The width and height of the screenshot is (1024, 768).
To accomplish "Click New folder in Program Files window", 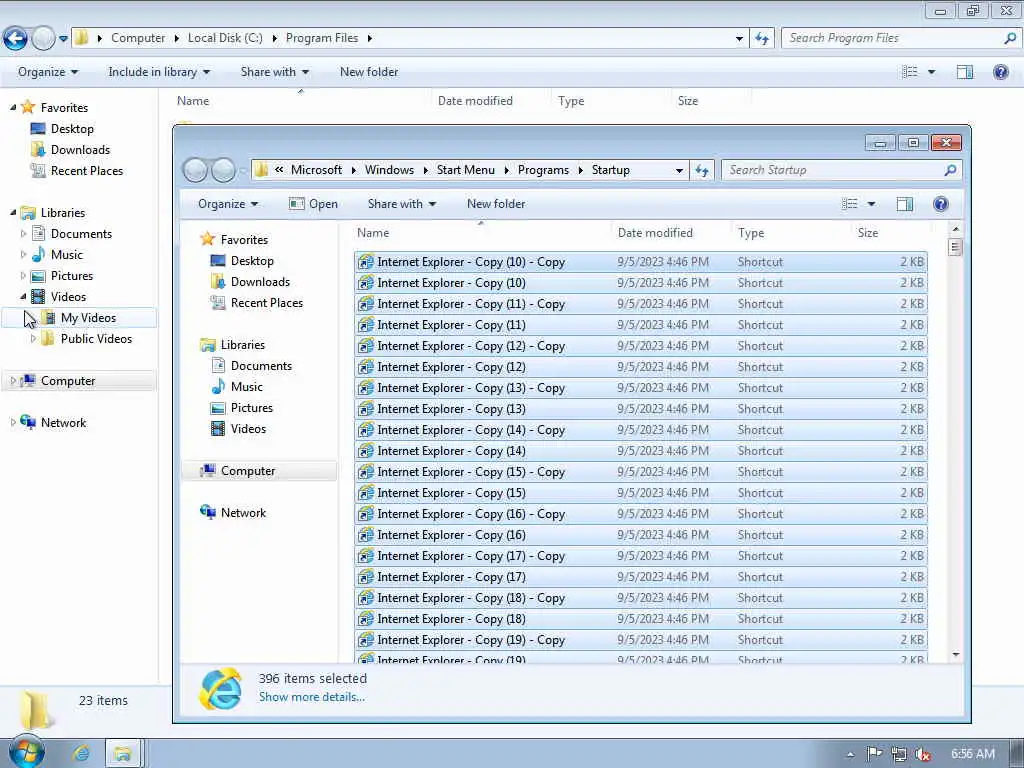I will (x=369, y=72).
